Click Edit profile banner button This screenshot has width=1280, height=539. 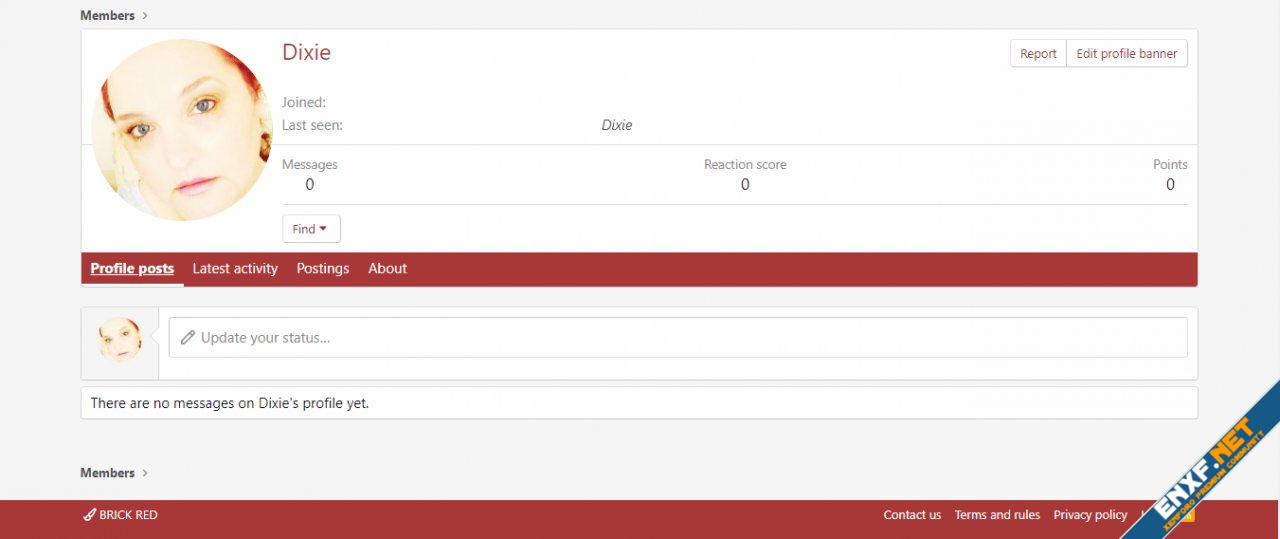coord(1126,54)
